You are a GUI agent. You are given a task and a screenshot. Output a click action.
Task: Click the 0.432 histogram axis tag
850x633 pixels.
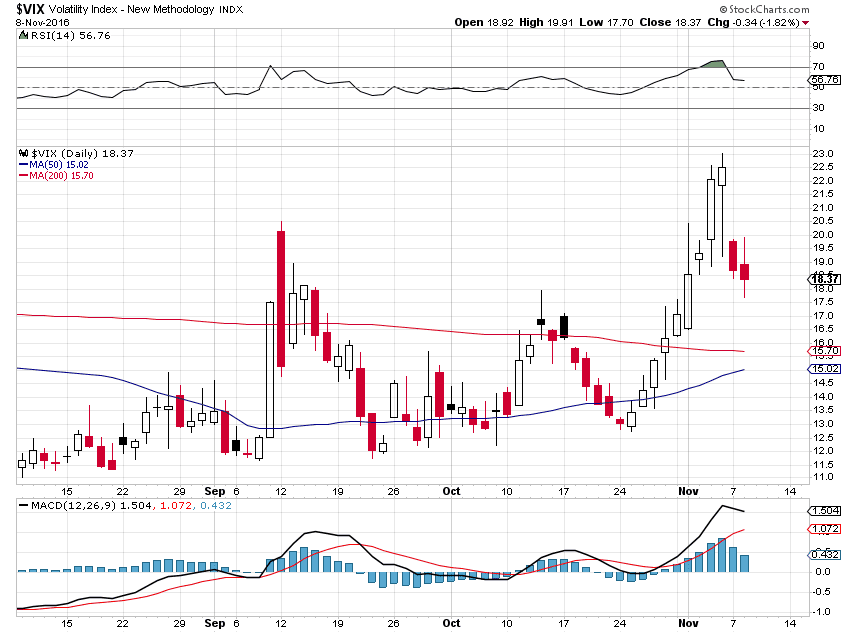point(825,554)
